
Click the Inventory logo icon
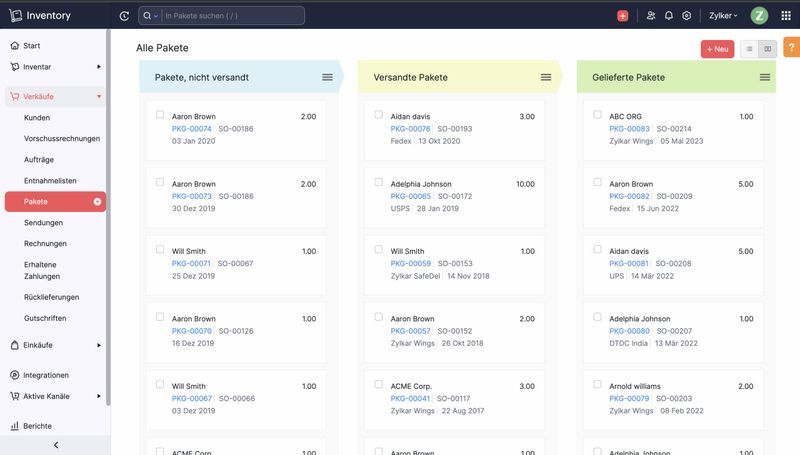point(15,15)
